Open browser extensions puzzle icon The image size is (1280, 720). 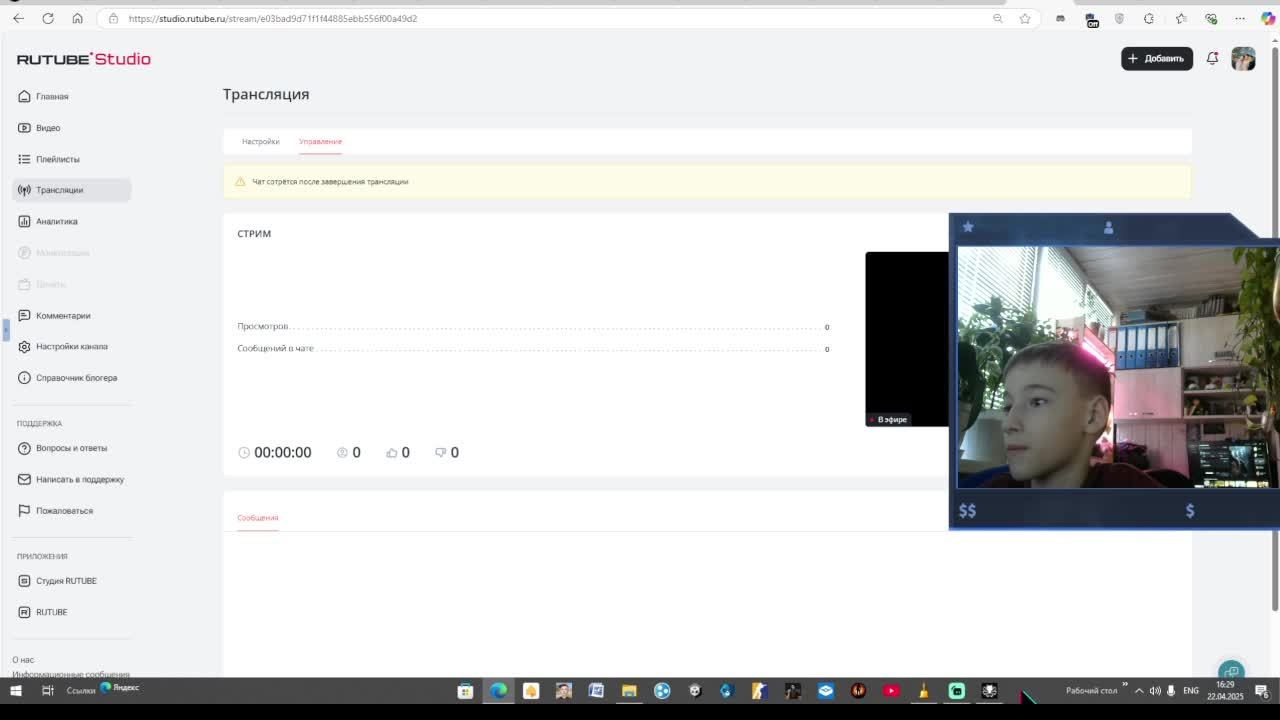click(x=1149, y=18)
